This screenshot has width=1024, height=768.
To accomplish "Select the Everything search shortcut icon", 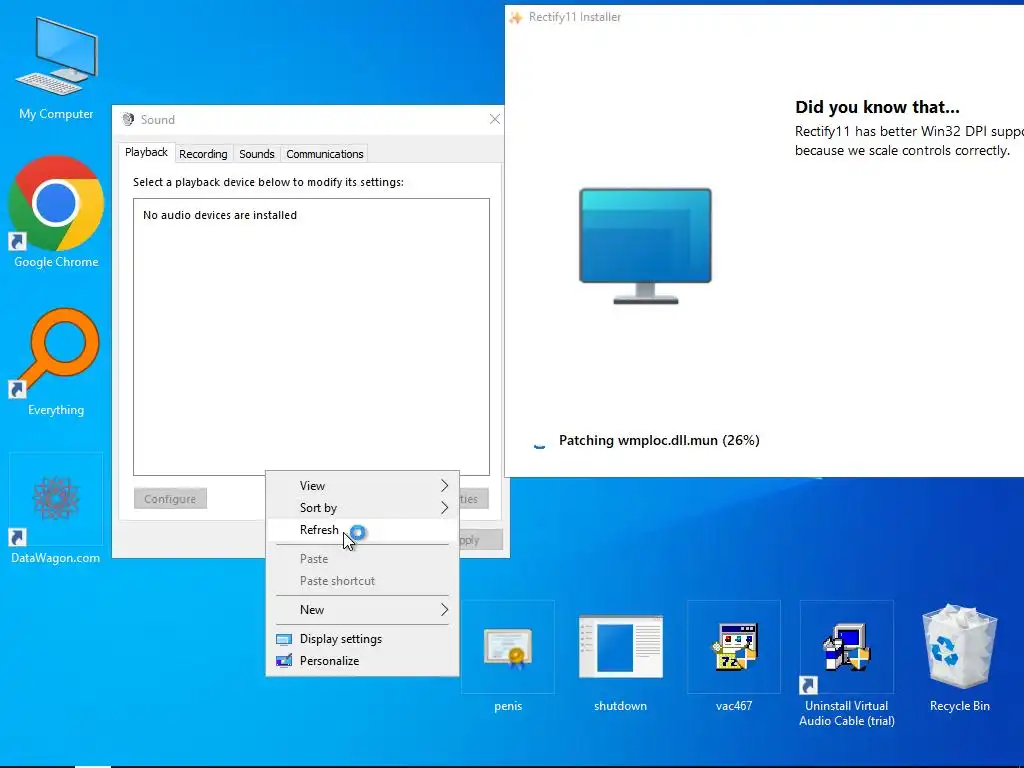I will pyautogui.click(x=56, y=352).
